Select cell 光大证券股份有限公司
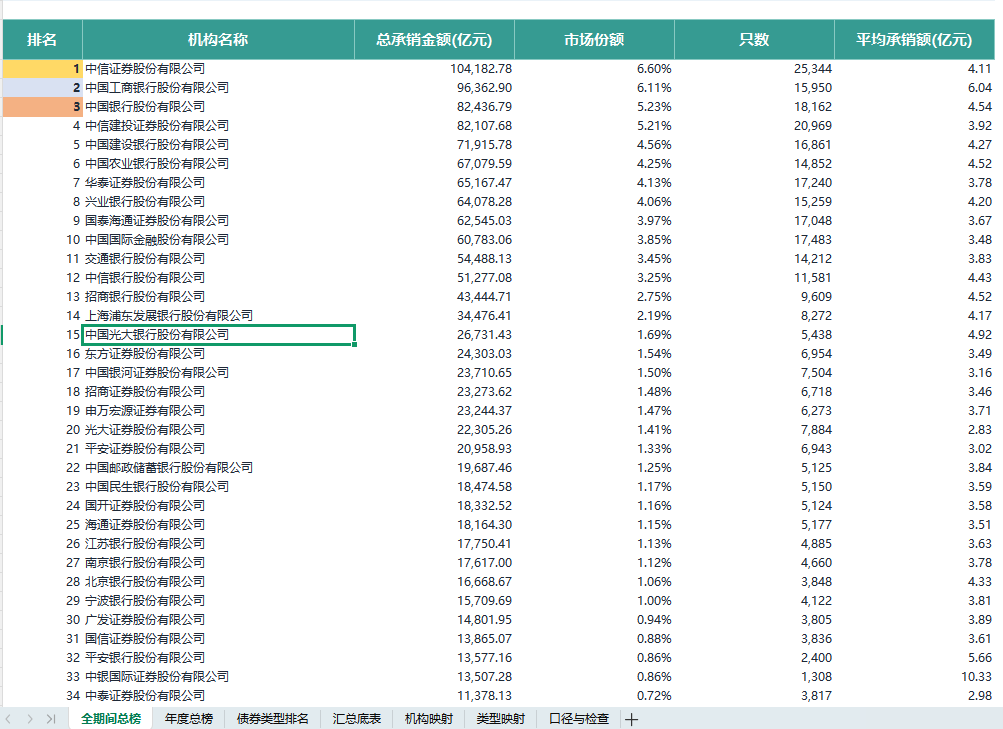The height and width of the screenshot is (729, 1003). 218,430
